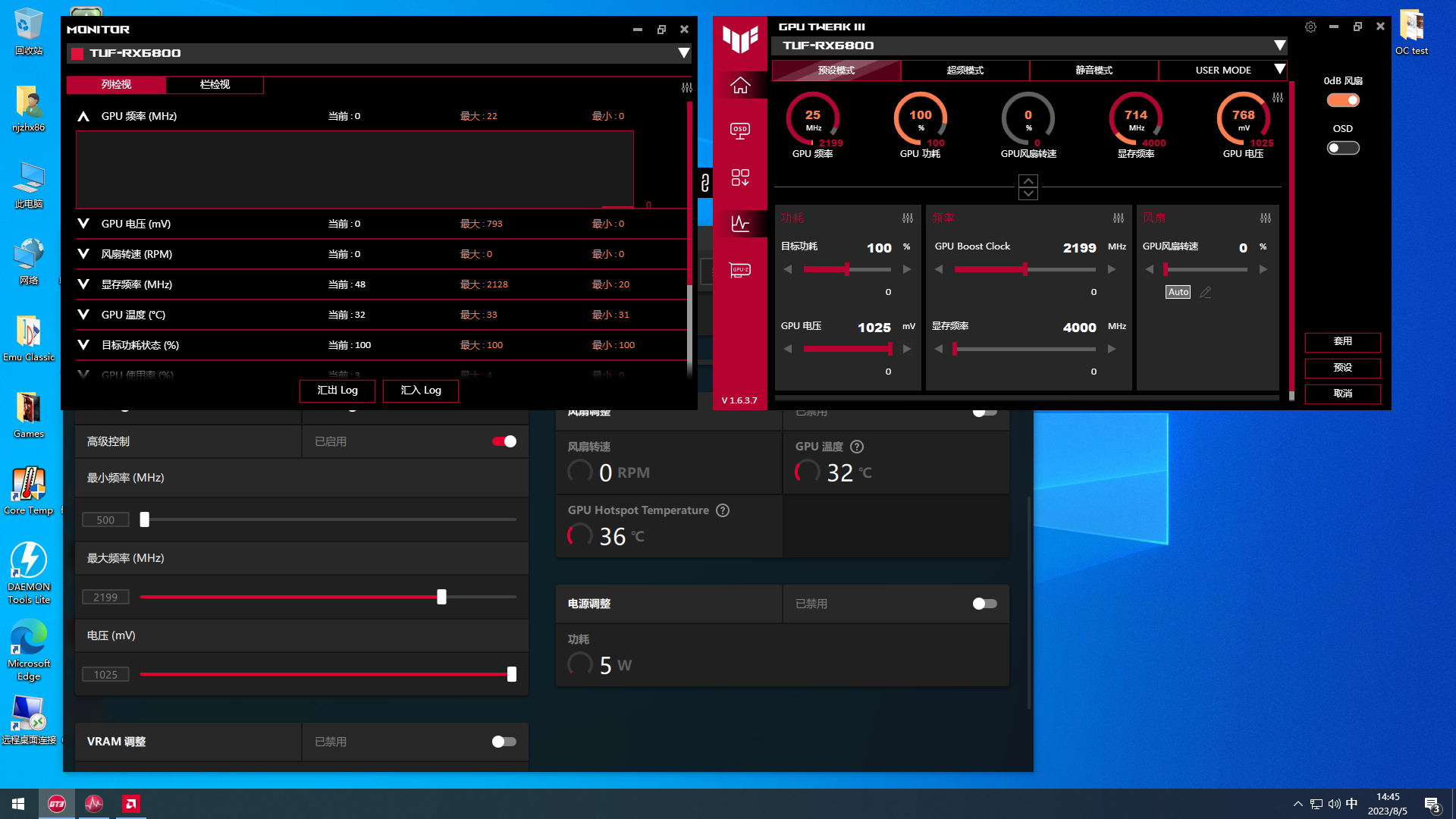Expand the target power status (%) row
The image size is (1456, 819).
[x=83, y=345]
